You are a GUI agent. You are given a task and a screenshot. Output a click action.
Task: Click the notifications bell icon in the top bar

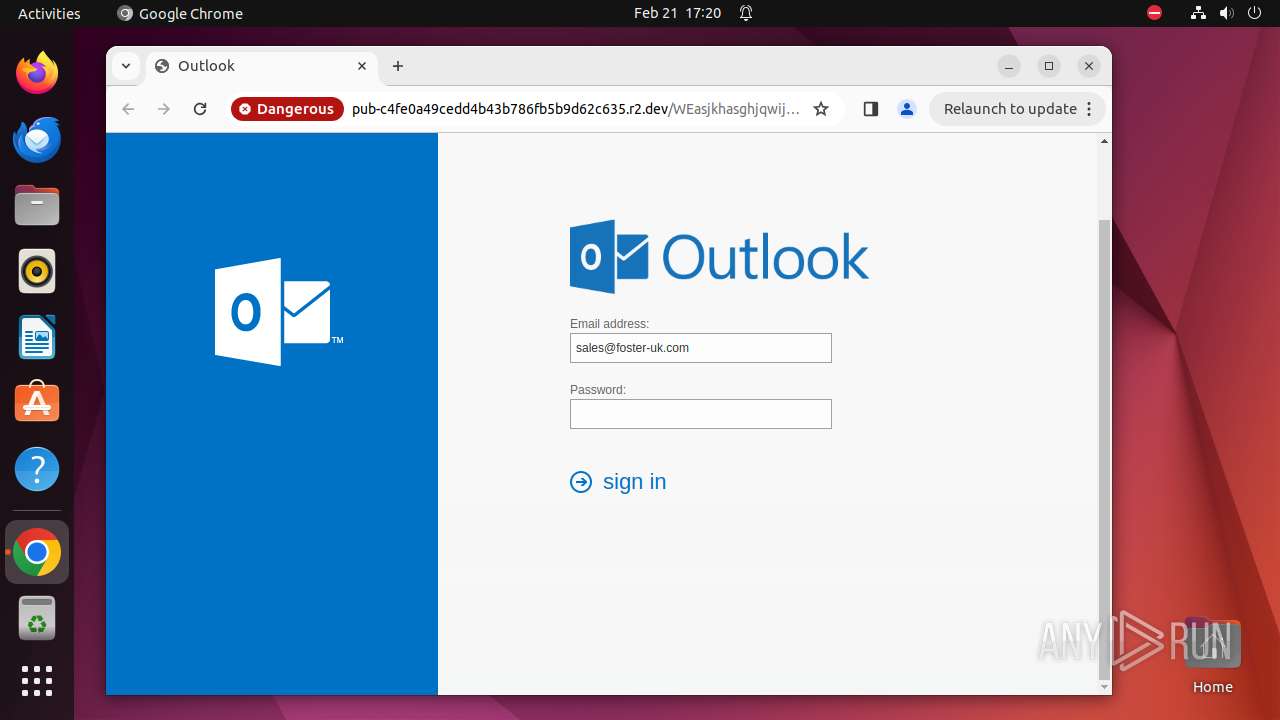coord(746,13)
